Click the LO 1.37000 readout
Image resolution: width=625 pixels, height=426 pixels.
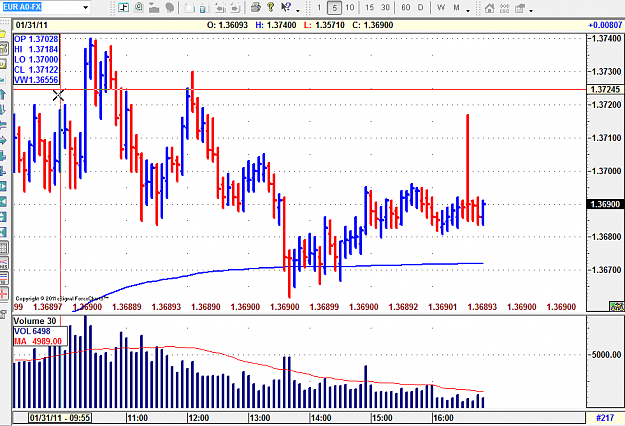[36, 59]
